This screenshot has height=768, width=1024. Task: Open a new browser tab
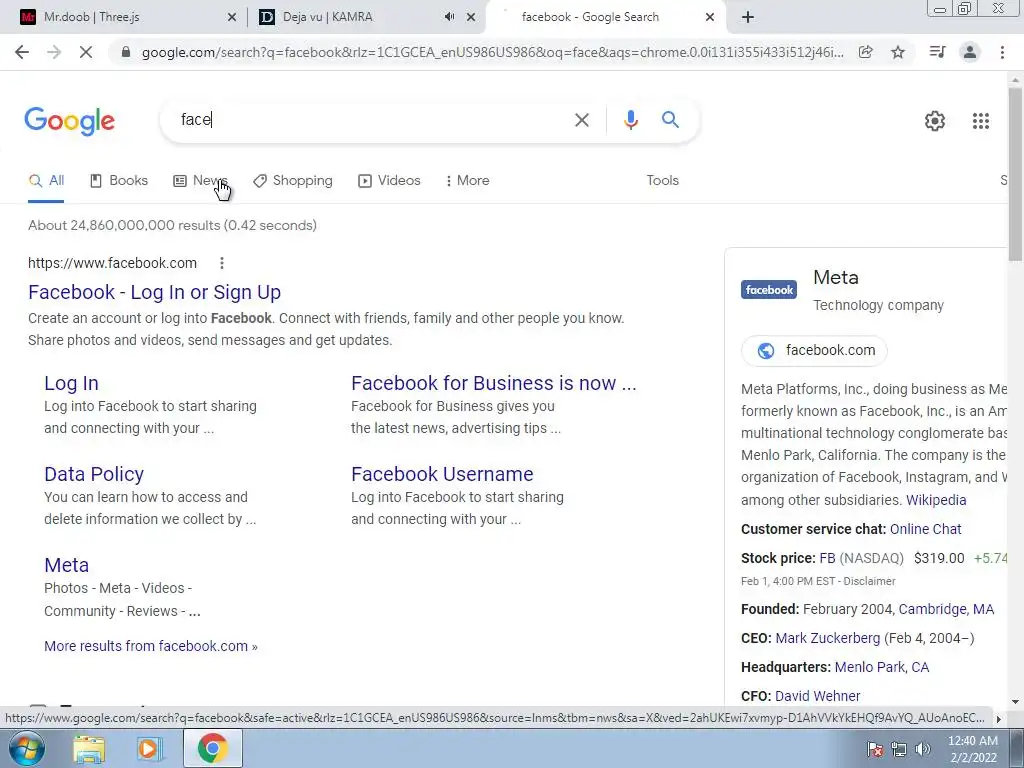click(748, 18)
